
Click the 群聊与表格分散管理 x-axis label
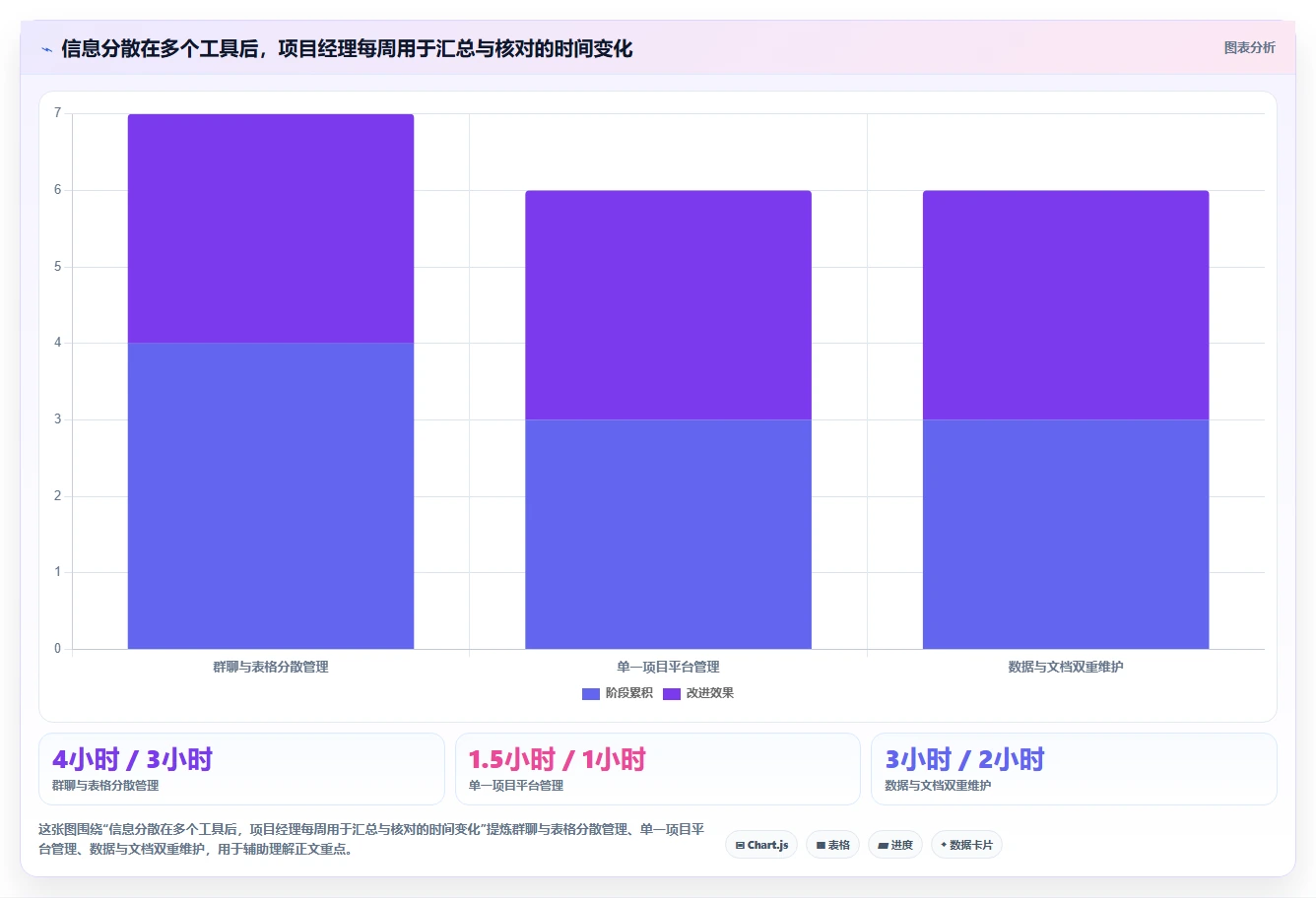271,667
